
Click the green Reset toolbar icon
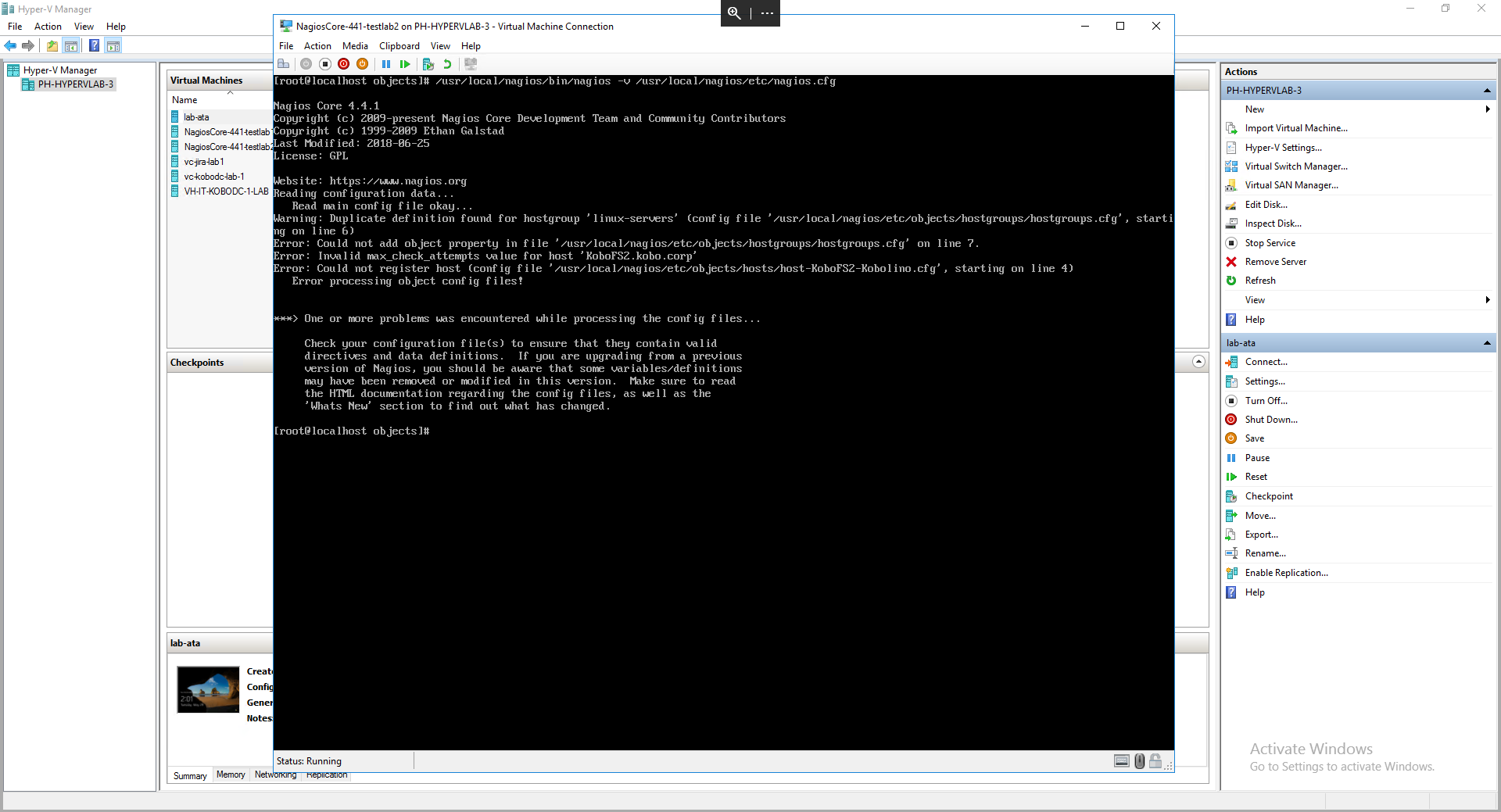[x=405, y=64]
